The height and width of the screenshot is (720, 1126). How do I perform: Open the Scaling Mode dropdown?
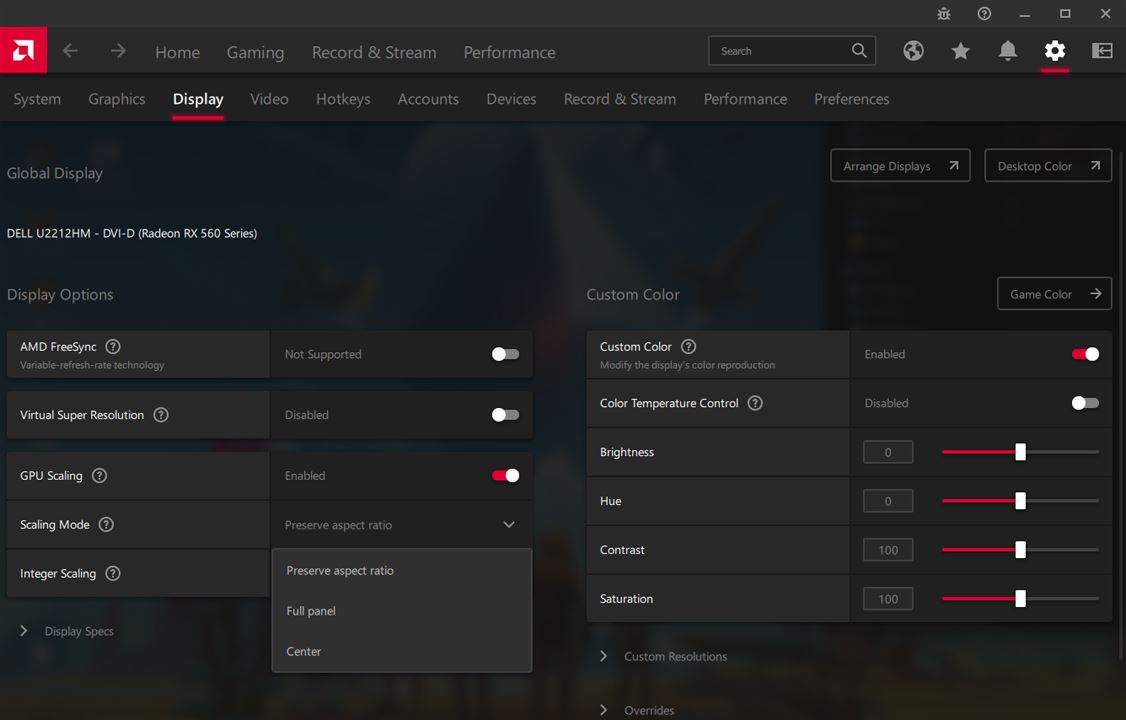pos(401,525)
